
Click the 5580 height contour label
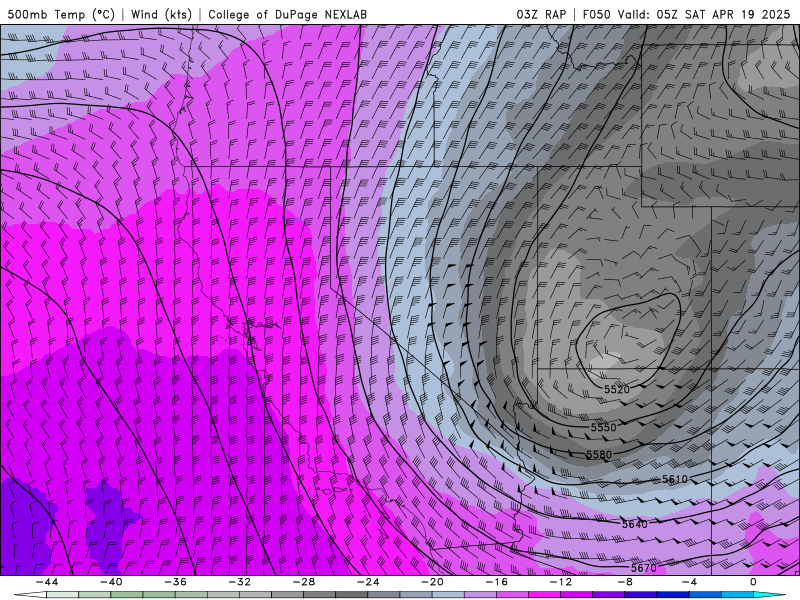coord(599,454)
